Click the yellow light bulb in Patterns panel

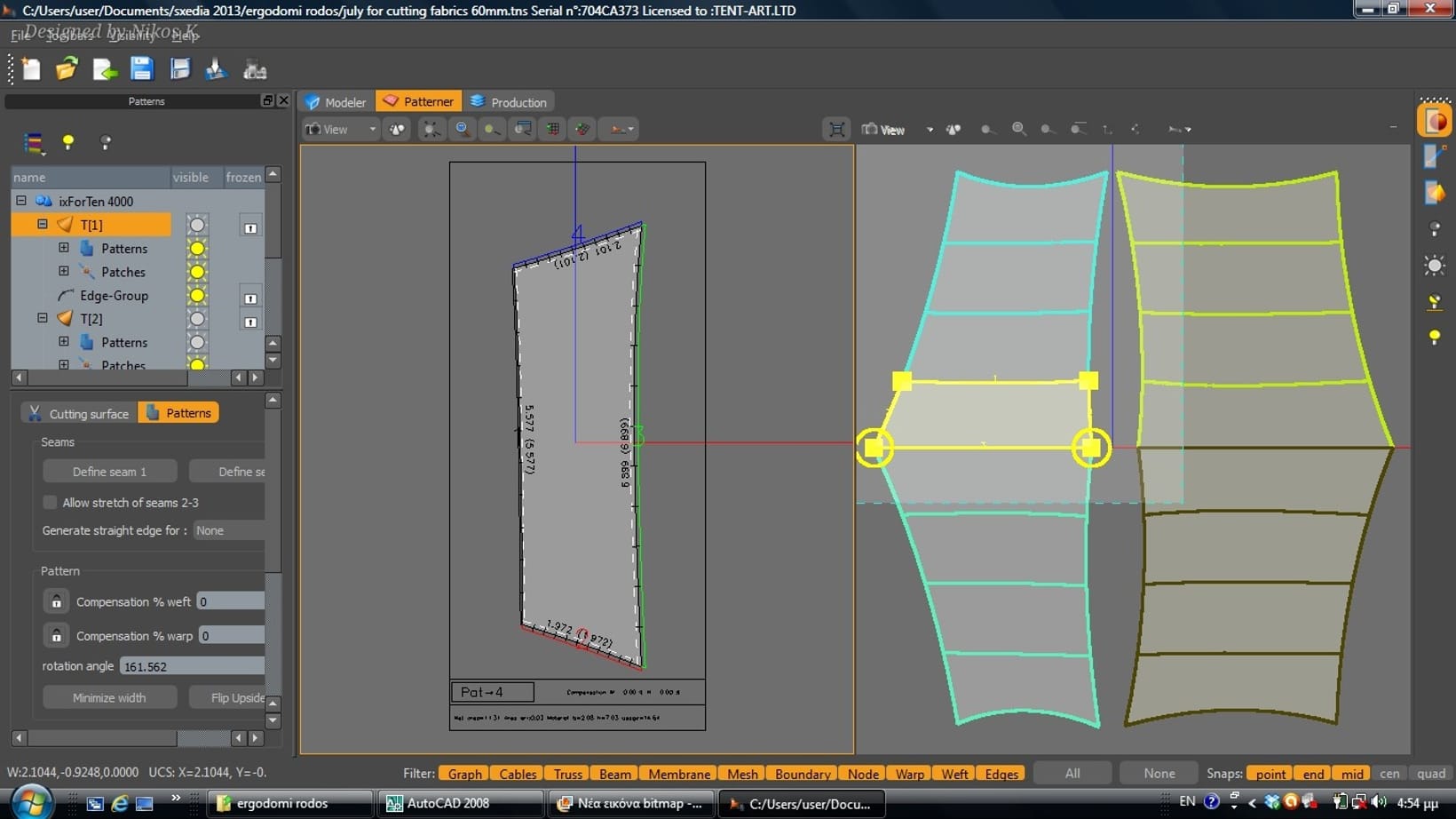coord(68,142)
